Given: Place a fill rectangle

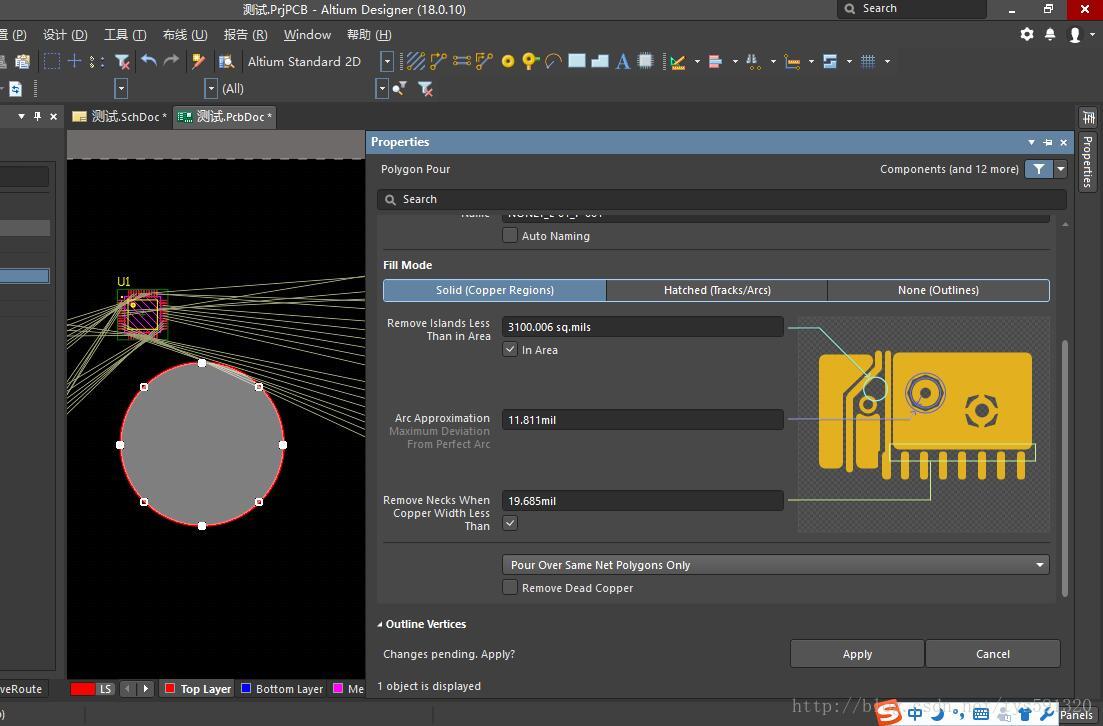Looking at the screenshot, I should point(577,61).
